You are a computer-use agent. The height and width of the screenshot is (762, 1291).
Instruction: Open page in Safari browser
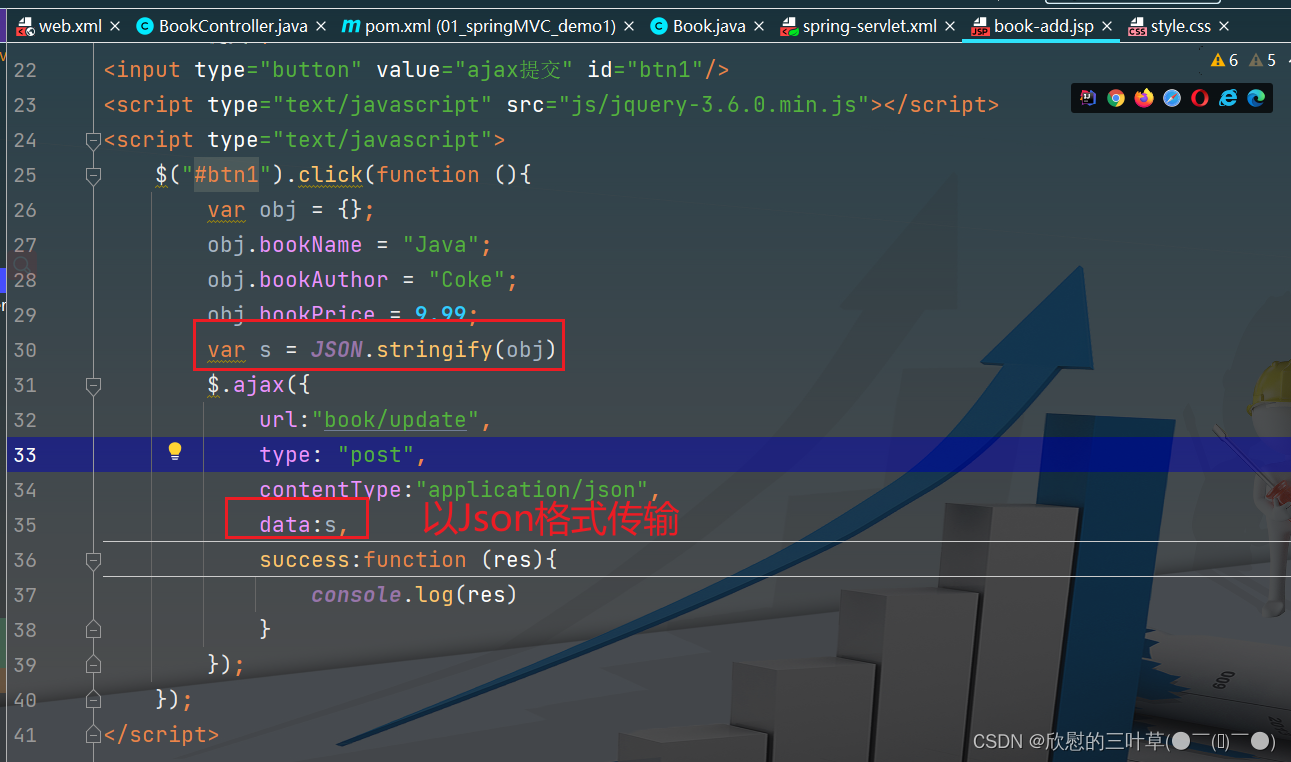click(1172, 98)
